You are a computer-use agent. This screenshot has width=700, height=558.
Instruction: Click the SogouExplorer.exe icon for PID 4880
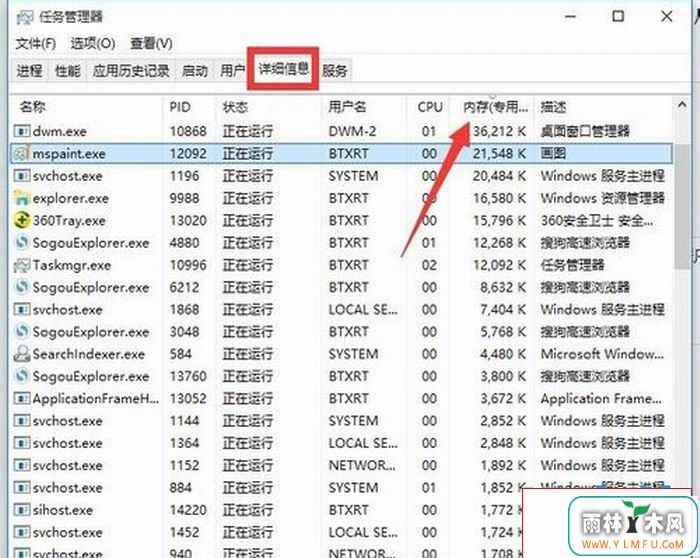[21, 242]
